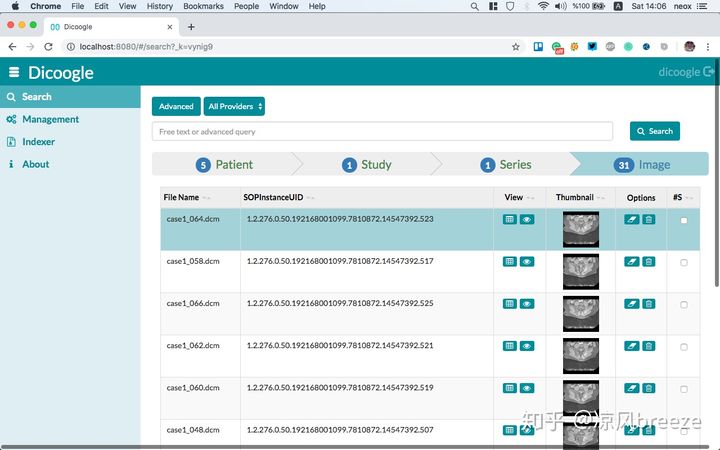Open metadata table view for case1_058.dcm
720x450 pixels.
[x=510, y=262]
